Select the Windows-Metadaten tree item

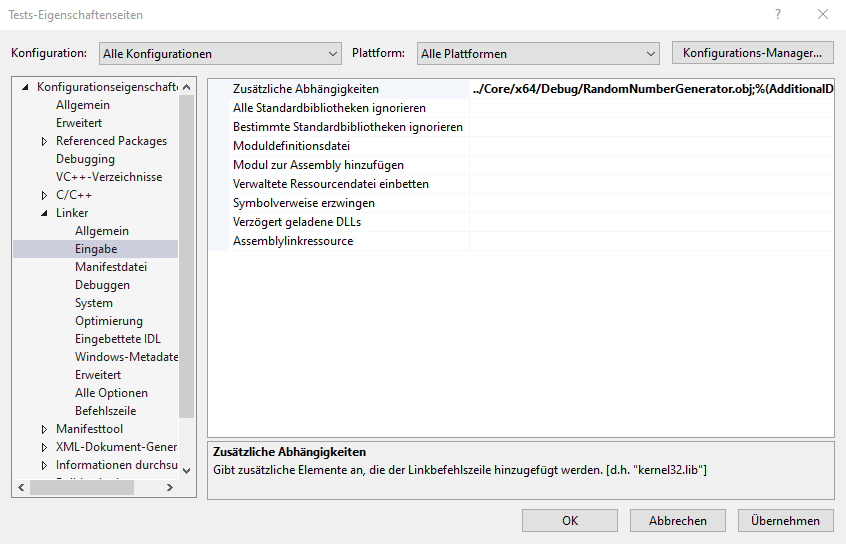pos(126,357)
